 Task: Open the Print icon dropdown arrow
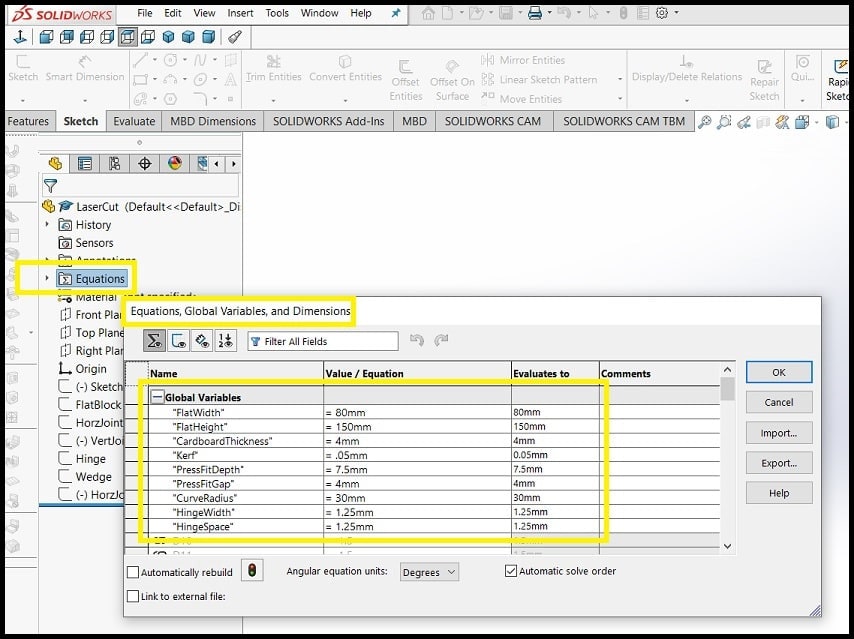point(550,13)
